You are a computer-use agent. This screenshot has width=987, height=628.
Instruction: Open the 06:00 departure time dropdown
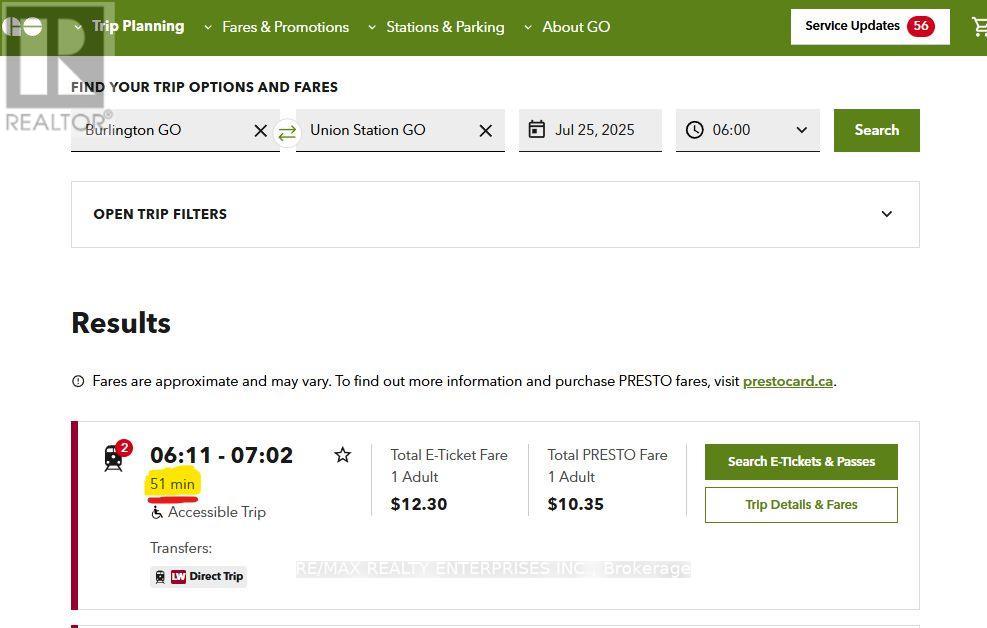click(x=748, y=130)
